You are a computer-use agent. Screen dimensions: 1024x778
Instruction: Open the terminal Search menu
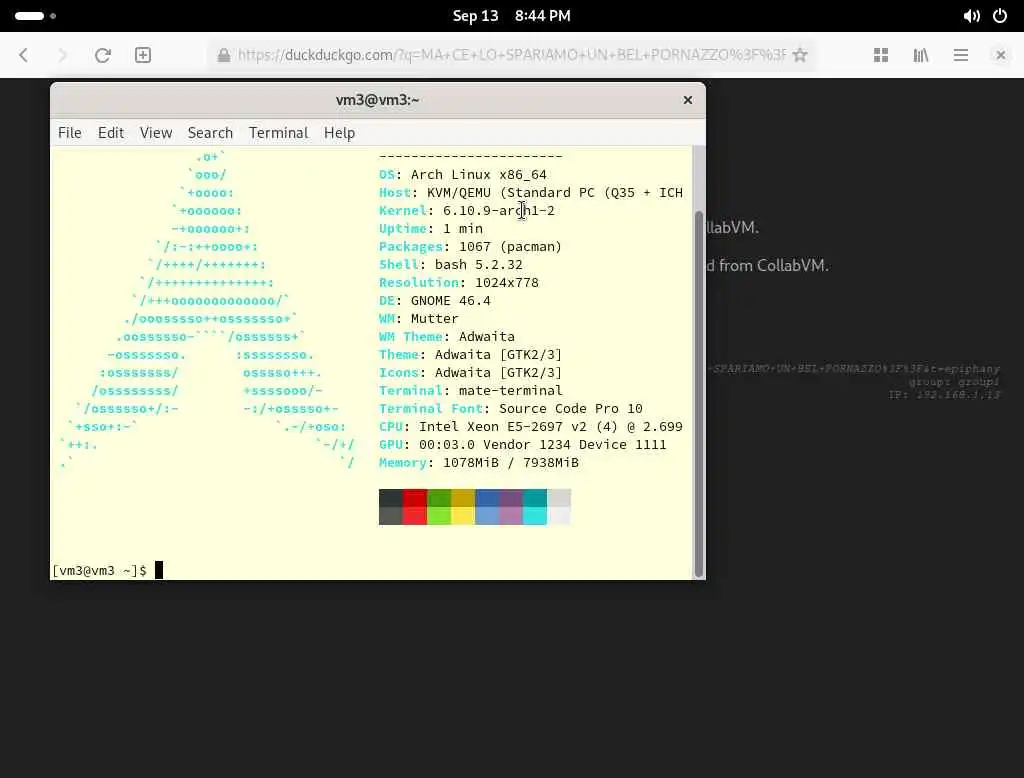pyautogui.click(x=210, y=133)
